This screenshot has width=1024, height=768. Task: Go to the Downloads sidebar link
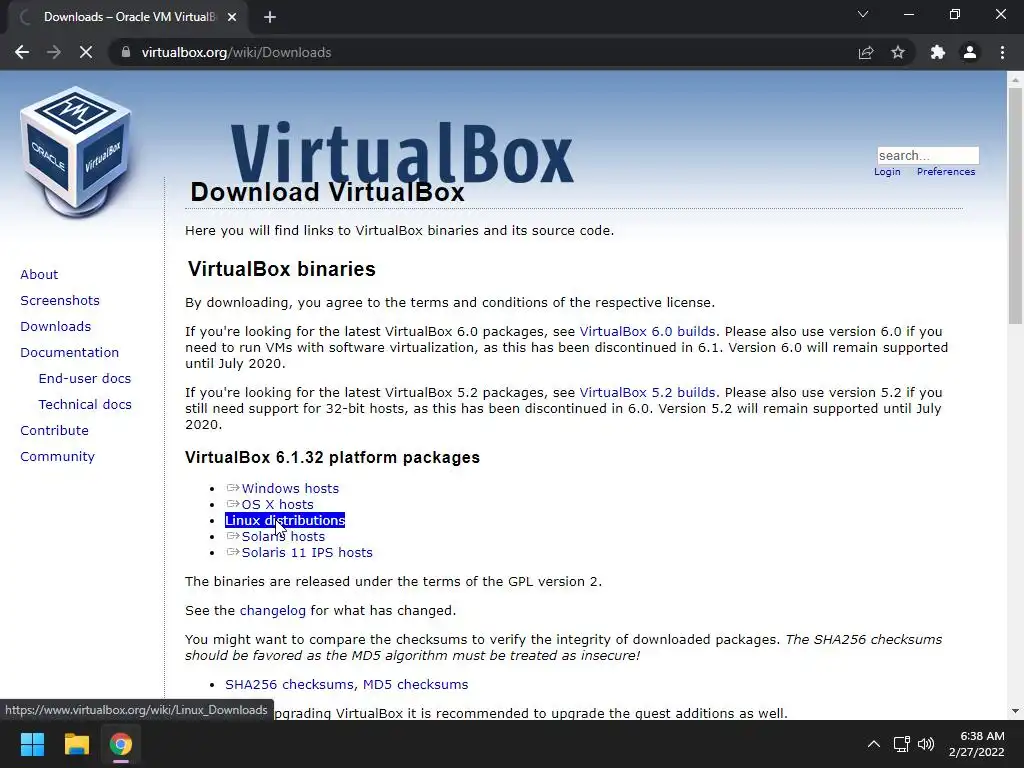click(56, 327)
